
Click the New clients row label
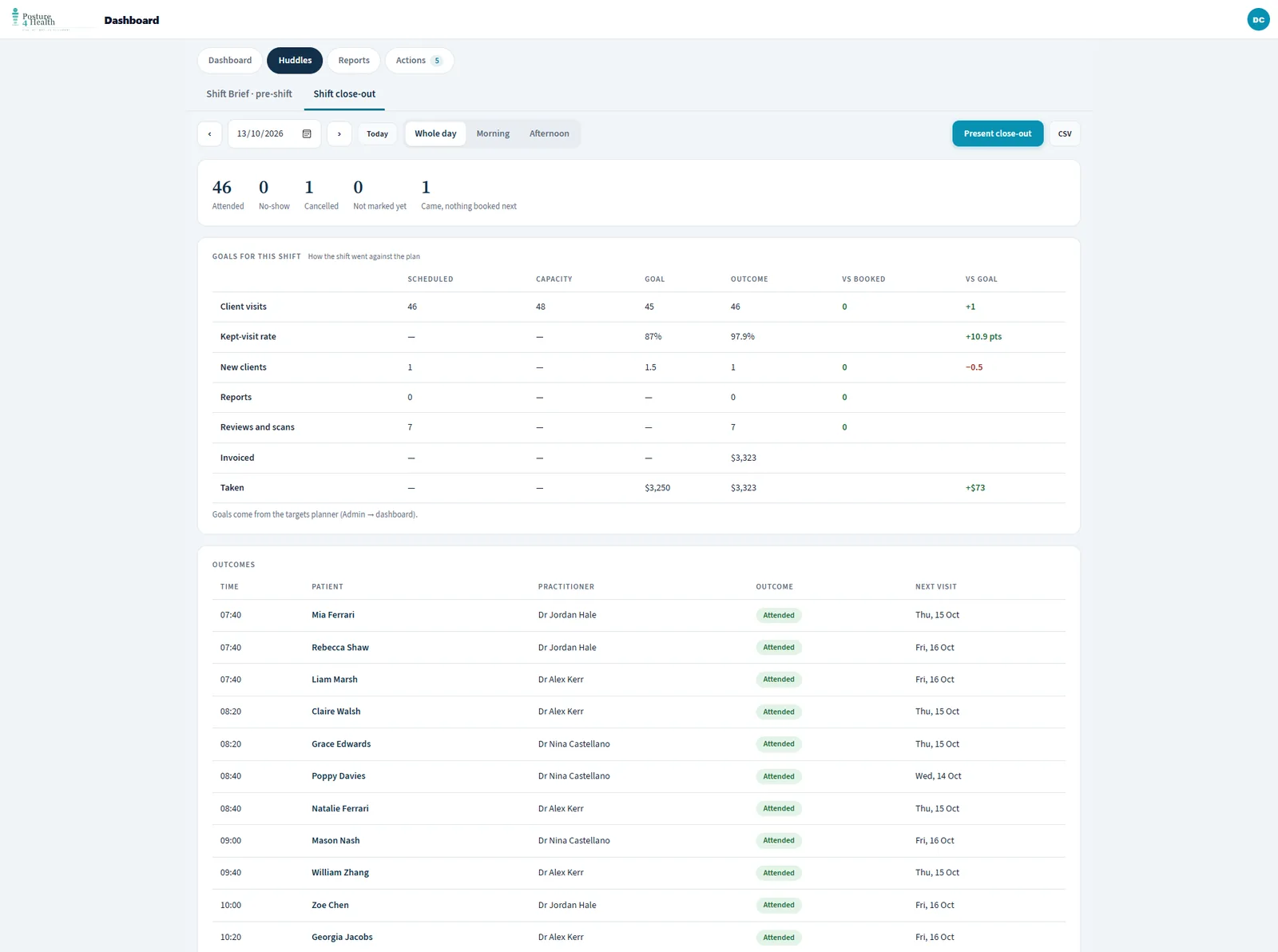pyautogui.click(x=244, y=367)
